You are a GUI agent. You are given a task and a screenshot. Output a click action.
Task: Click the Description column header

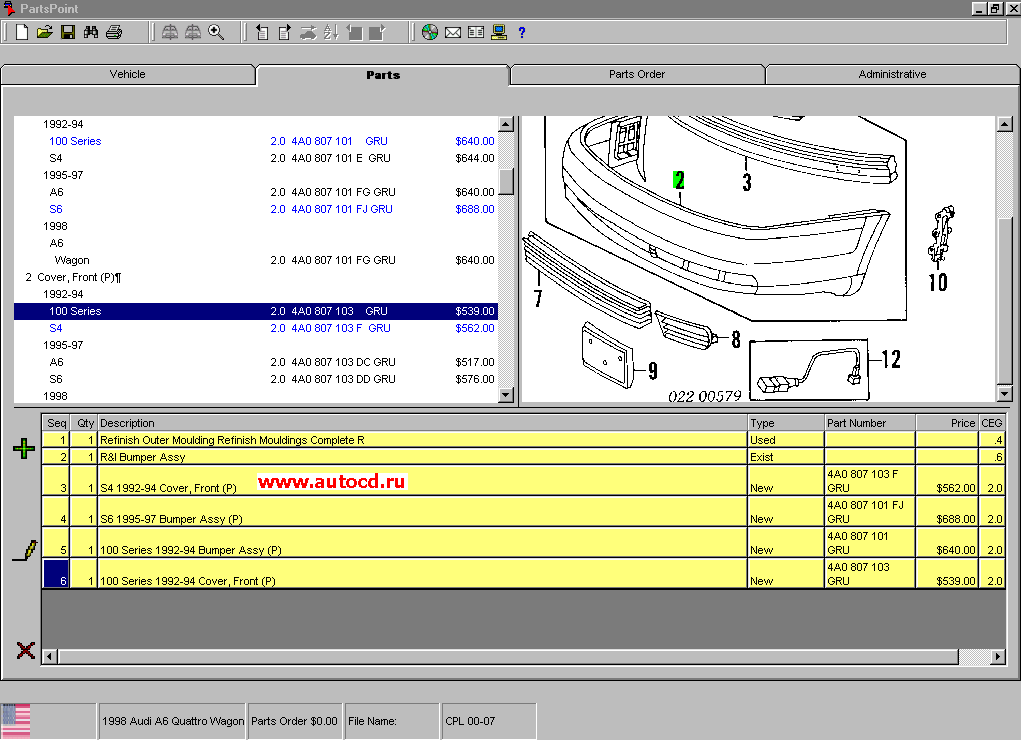pos(423,423)
